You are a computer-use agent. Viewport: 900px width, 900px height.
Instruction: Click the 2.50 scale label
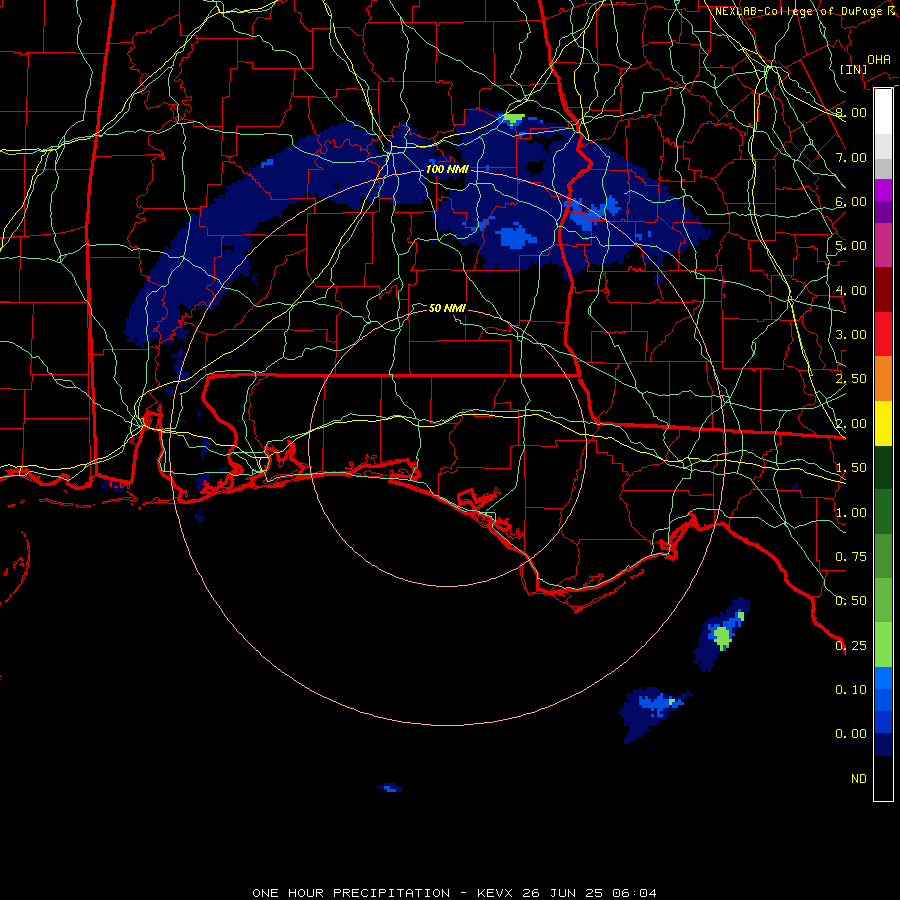coord(851,379)
